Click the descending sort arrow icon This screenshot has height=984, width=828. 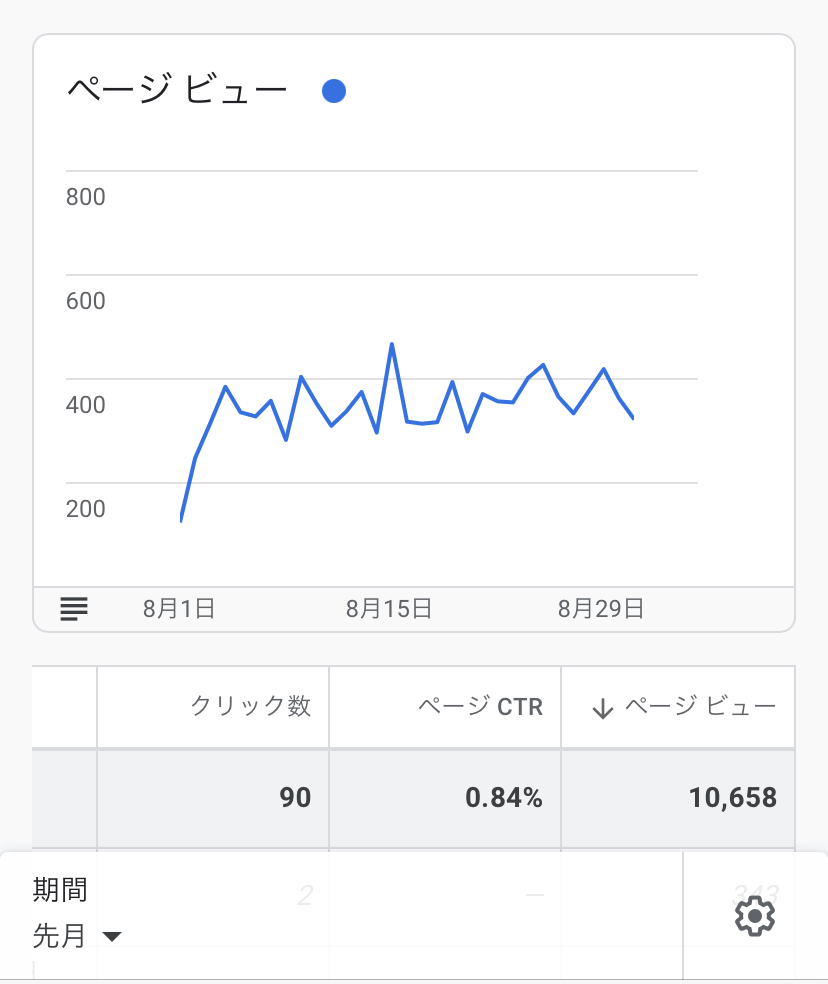click(602, 708)
